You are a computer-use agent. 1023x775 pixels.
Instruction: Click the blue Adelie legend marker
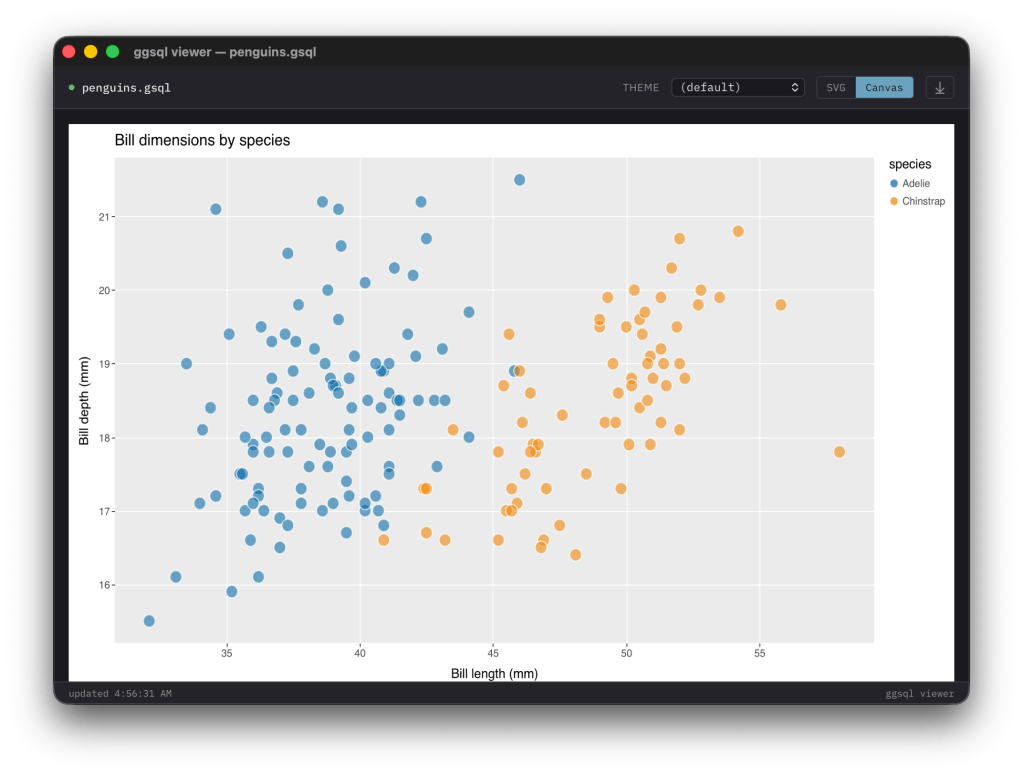click(x=894, y=184)
